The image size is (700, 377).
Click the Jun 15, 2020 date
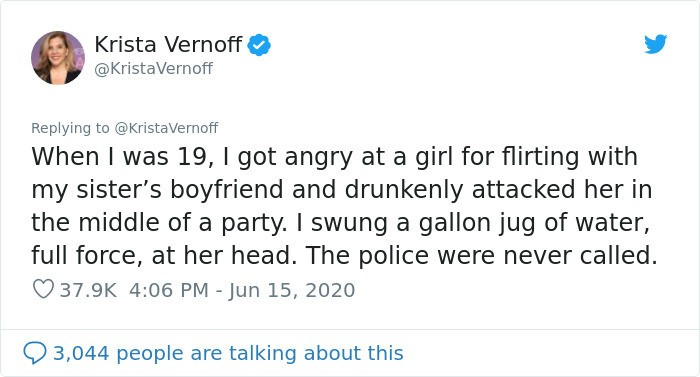point(292,290)
